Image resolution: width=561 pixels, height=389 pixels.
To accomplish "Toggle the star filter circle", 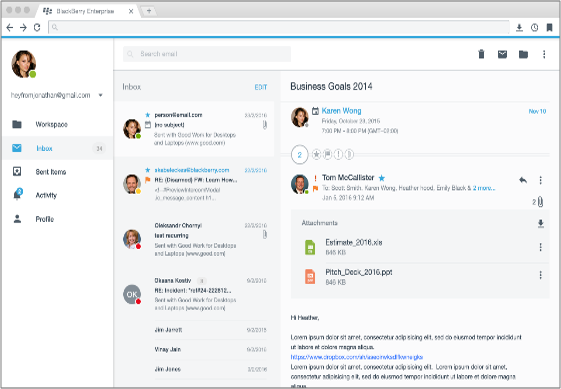I will tap(316, 154).
